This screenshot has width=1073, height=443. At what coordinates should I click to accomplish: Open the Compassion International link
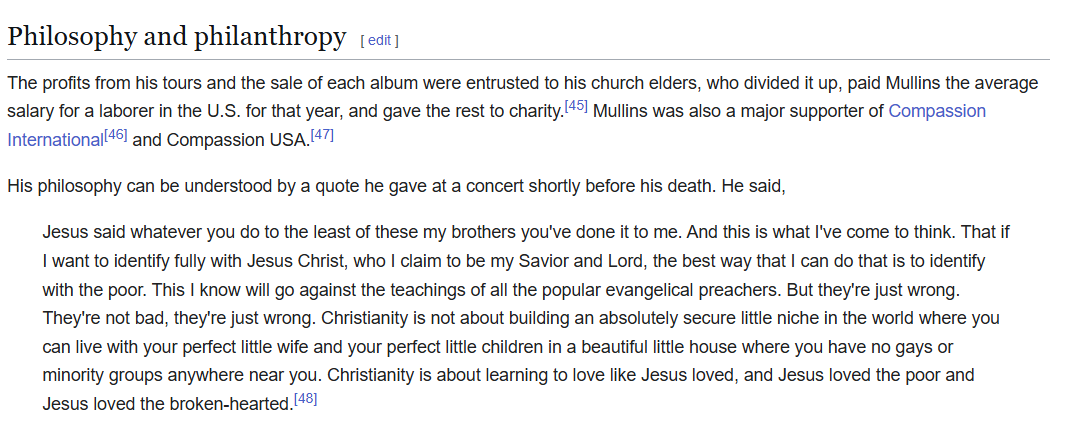coord(936,111)
